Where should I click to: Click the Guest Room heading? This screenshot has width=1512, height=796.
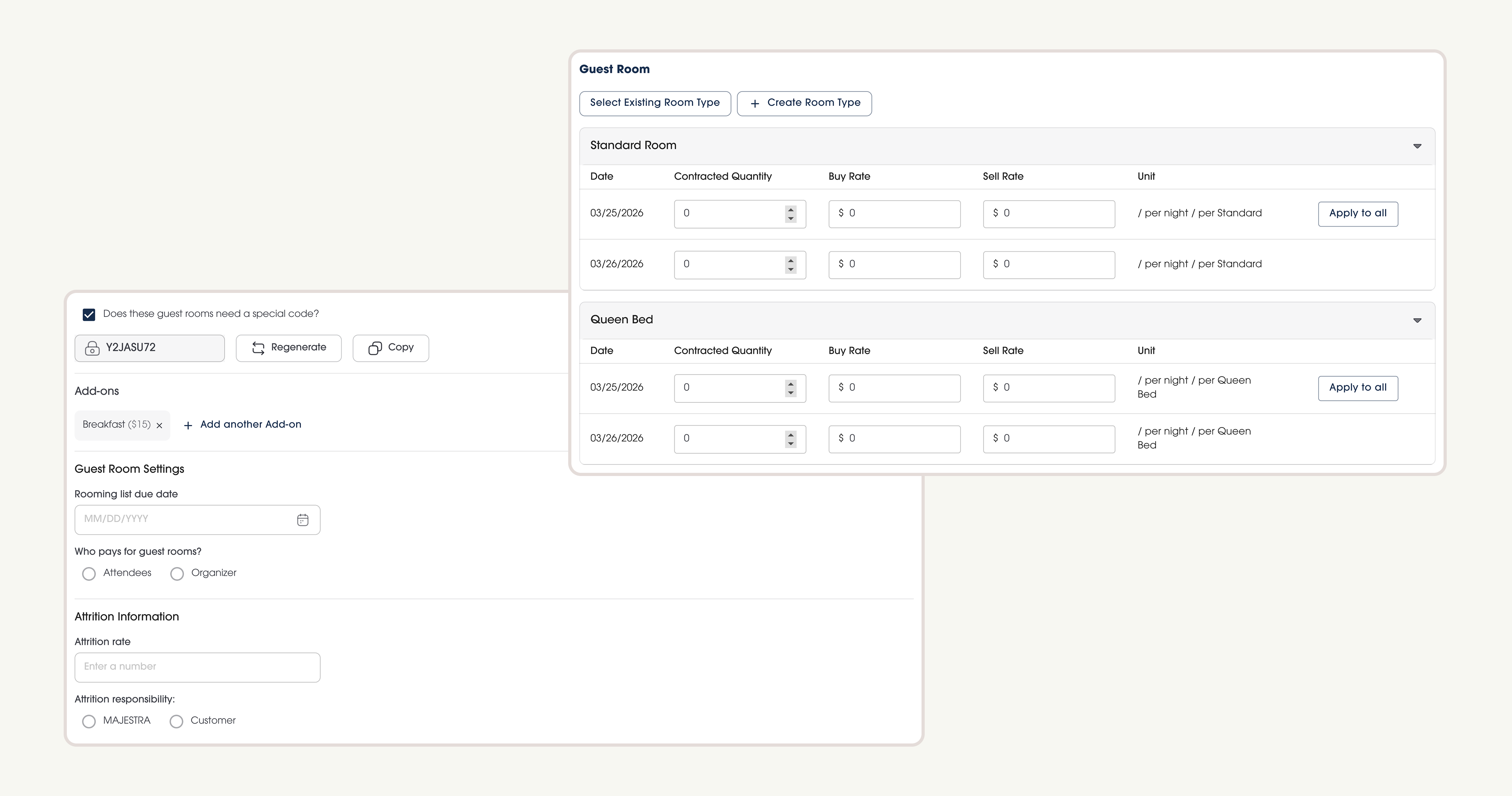click(x=614, y=69)
